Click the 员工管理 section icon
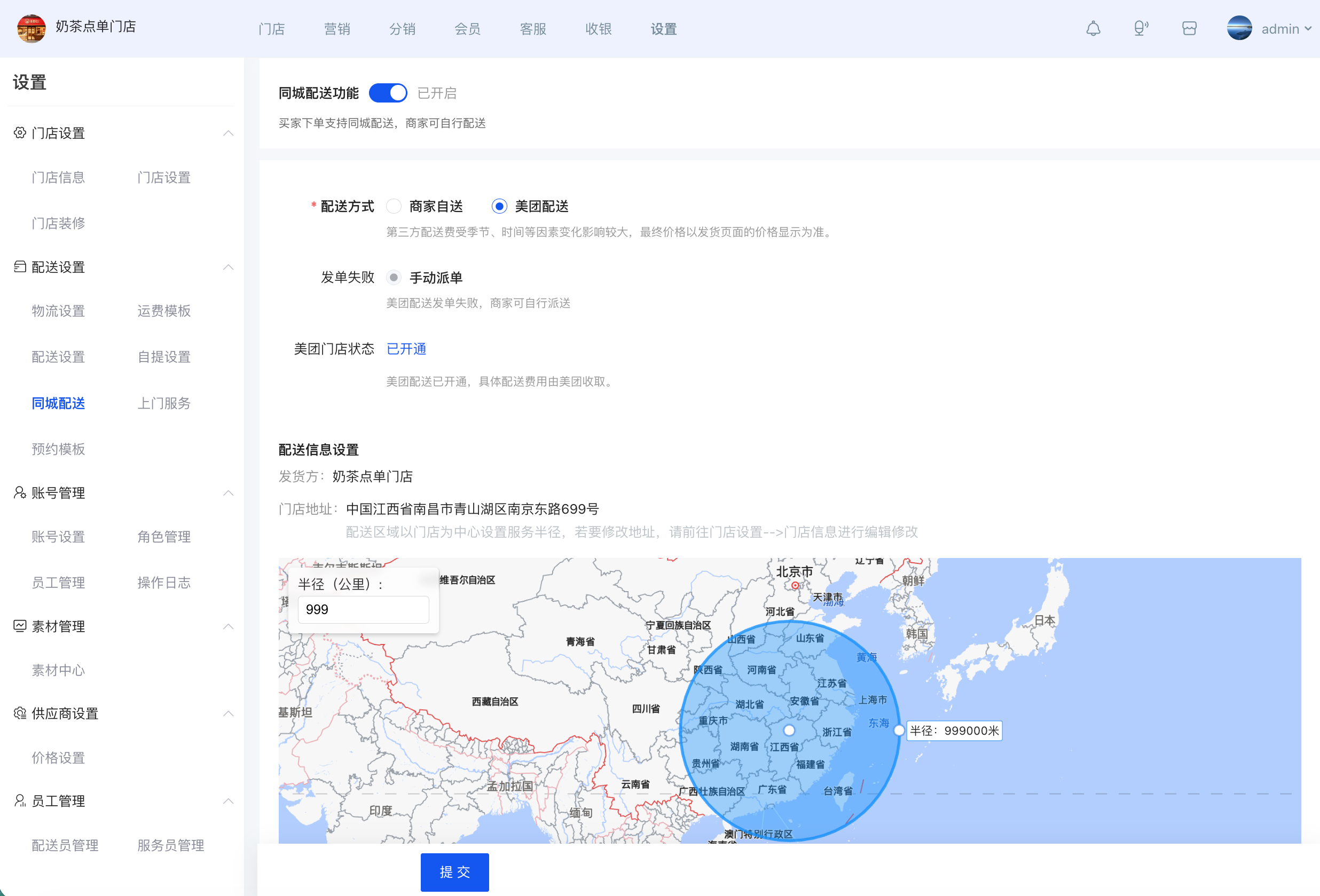The width and height of the screenshot is (1320, 896). click(20, 800)
